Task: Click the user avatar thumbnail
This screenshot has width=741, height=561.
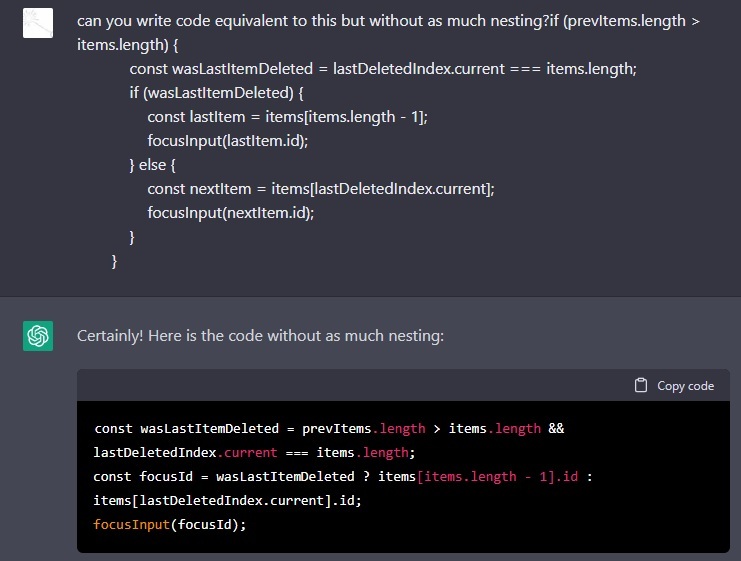Action: tap(38, 23)
